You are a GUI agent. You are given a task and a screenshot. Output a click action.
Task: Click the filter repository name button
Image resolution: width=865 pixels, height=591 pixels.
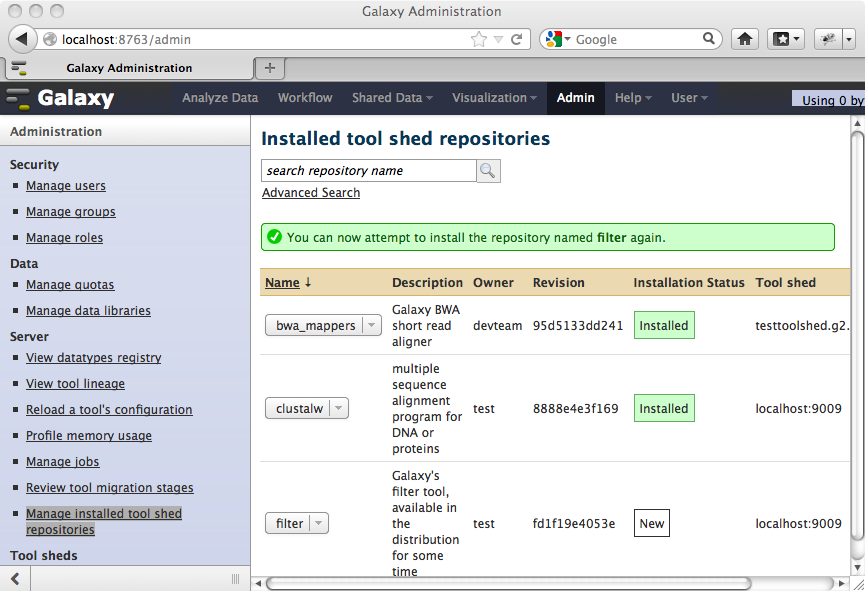pyautogui.click(x=289, y=523)
